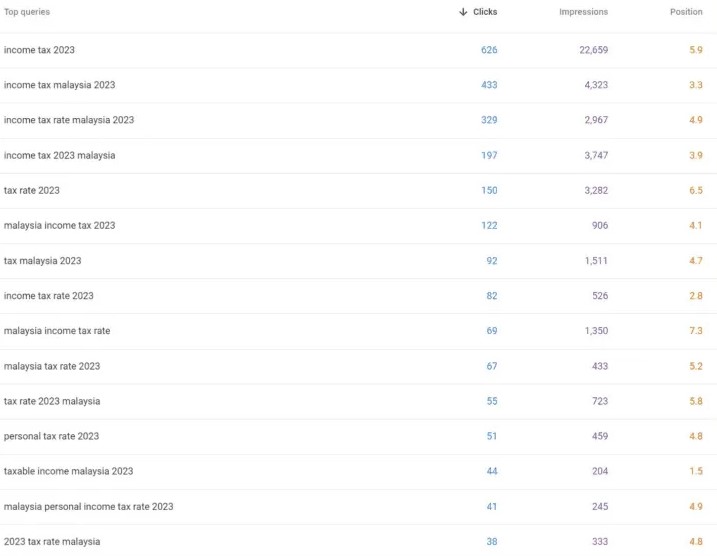The image size is (717, 556).
Task: Click the Top queries column header
Action: [x=27, y=12]
